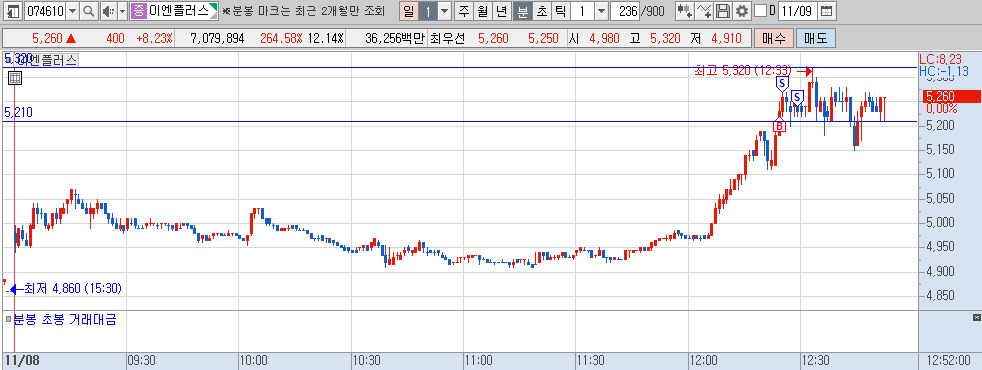Open the minute interval 1 dropdown arrow

601,11
